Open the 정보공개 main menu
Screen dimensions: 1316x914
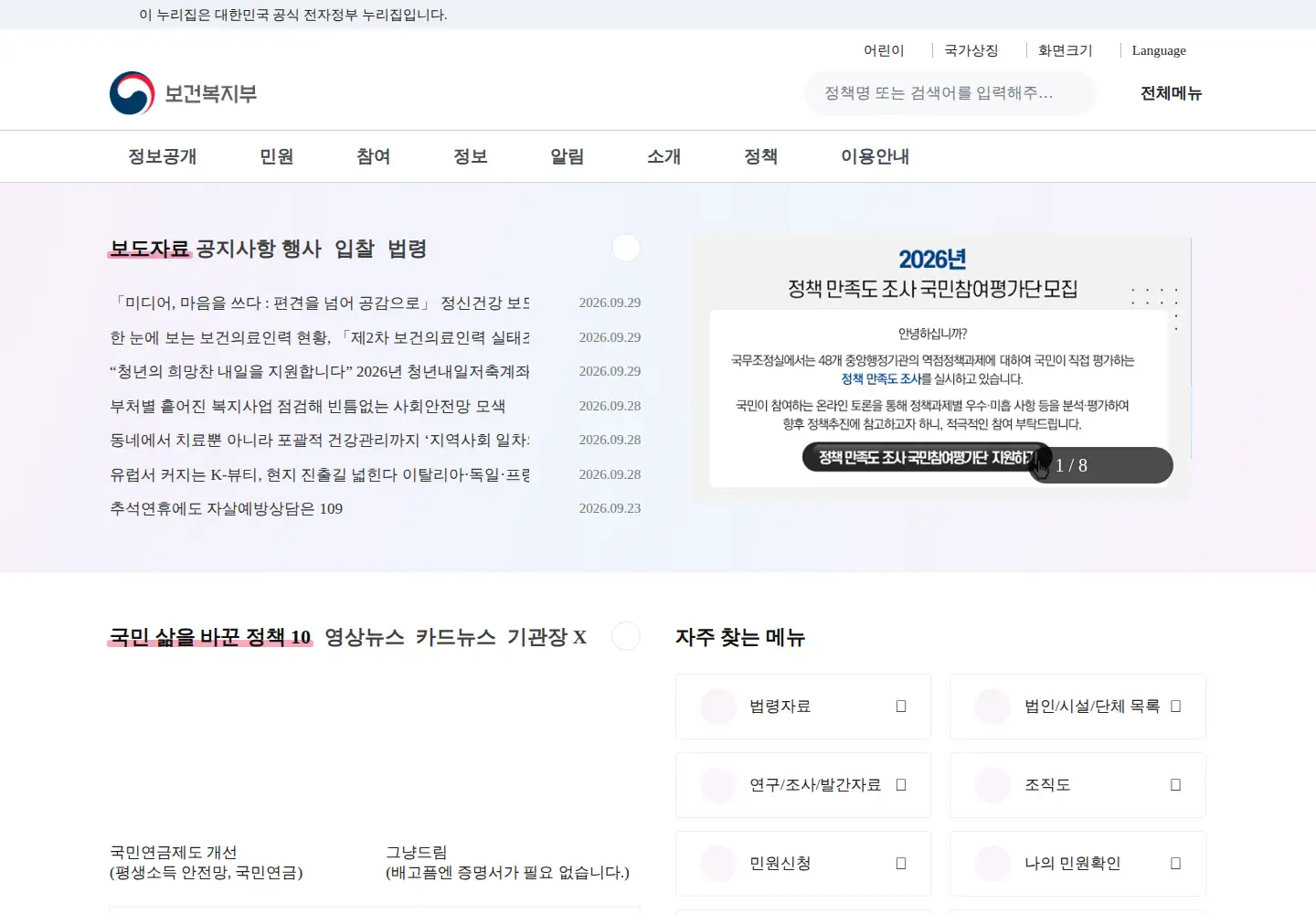coord(163,156)
